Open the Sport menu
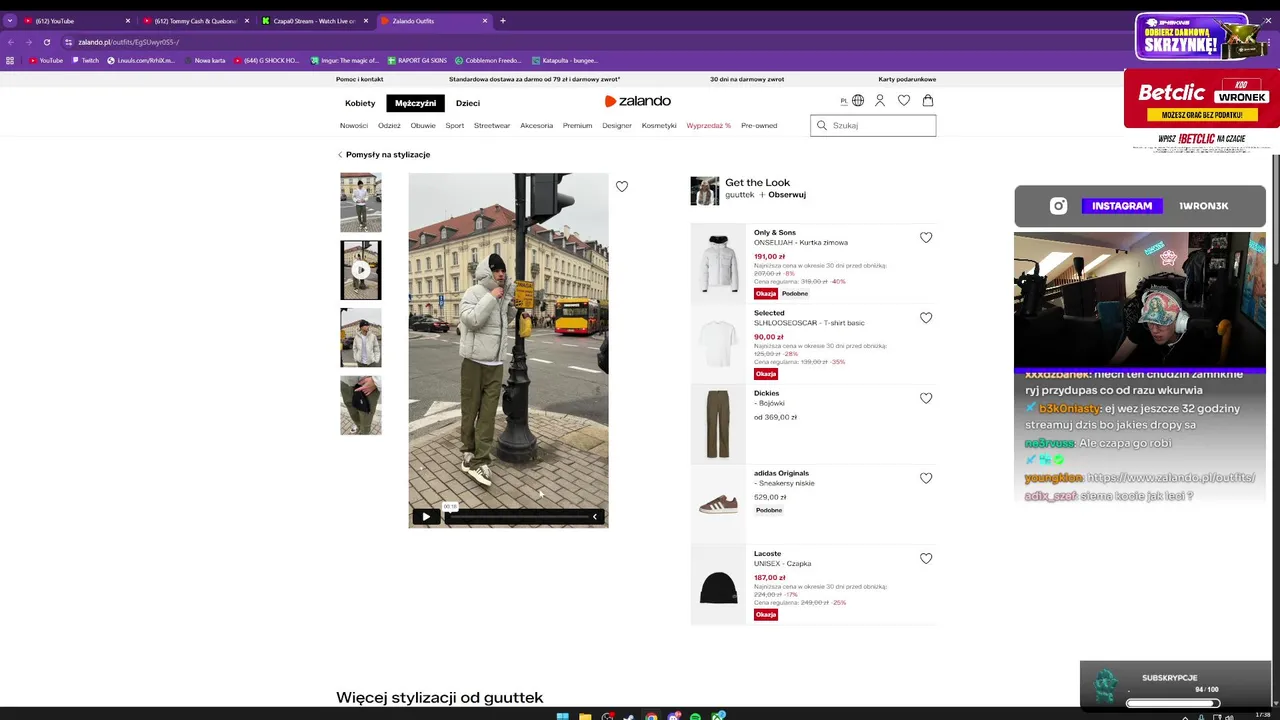The width and height of the screenshot is (1280, 720). pyautogui.click(x=455, y=126)
